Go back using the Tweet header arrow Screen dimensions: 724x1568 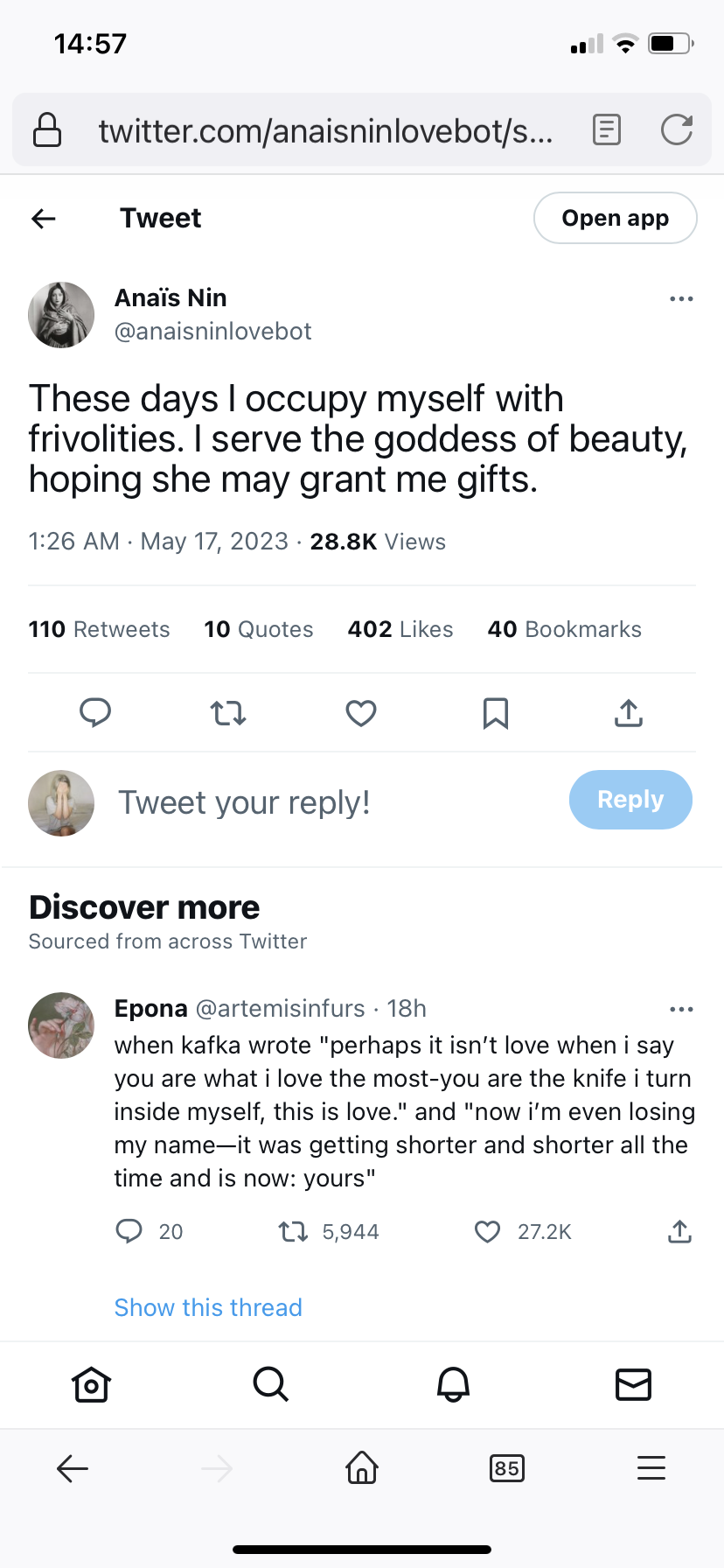[44, 218]
